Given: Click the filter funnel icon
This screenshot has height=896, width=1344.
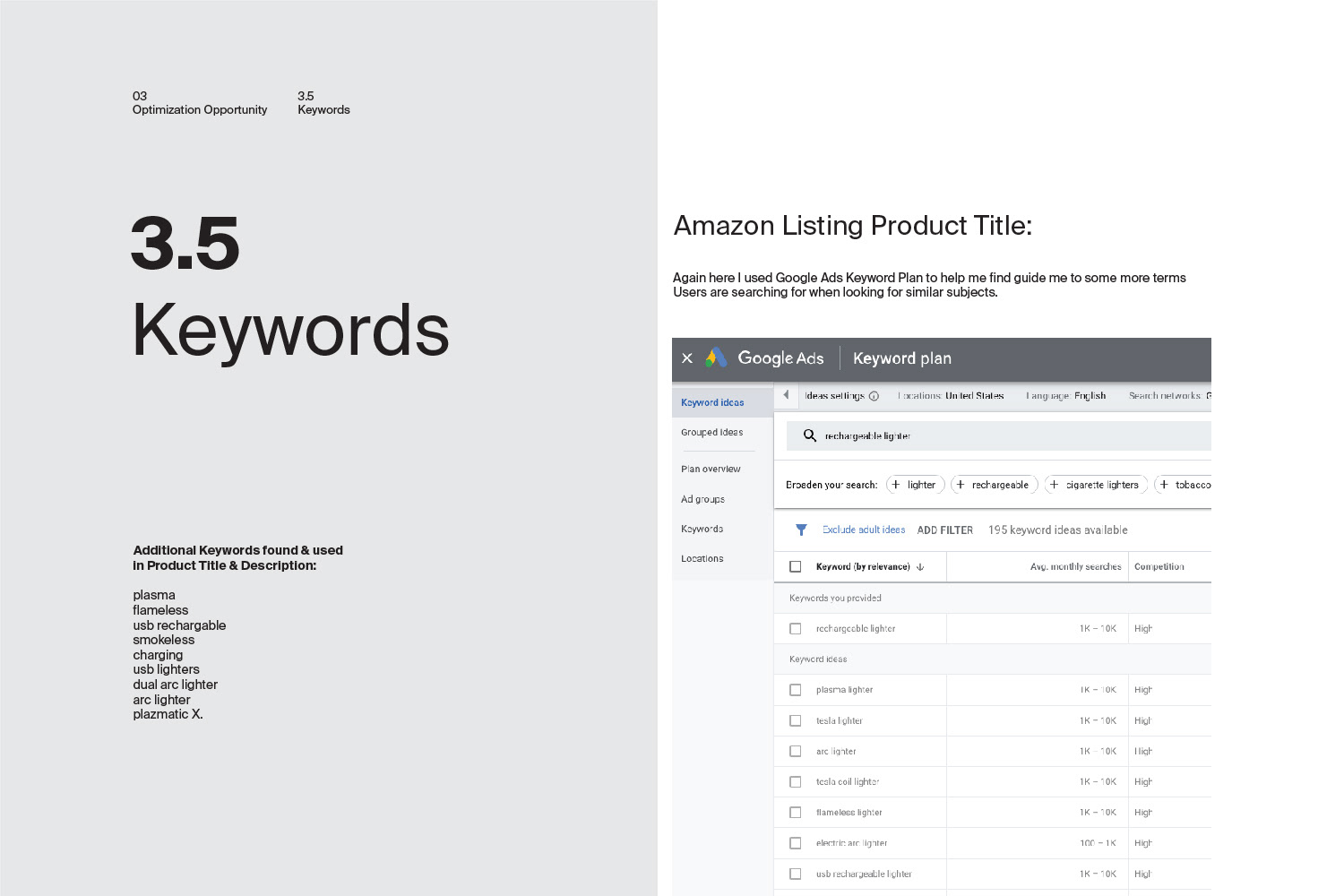Looking at the screenshot, I should click(x=801, y=530).
